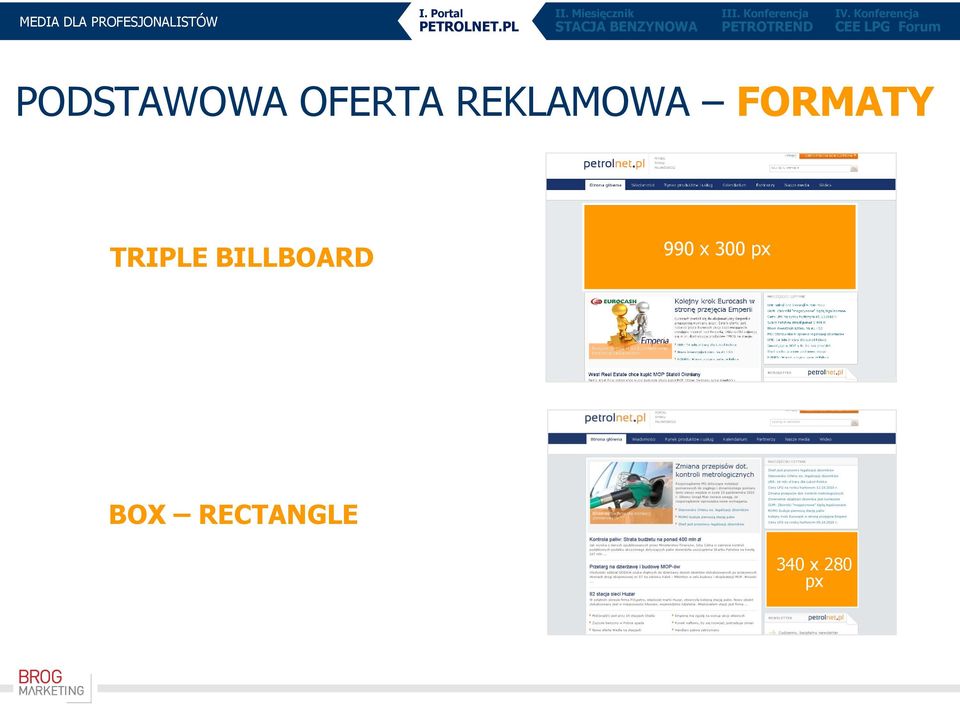Click 'Wiadomości' menu in bottom site screenshot

click(643, 439)
